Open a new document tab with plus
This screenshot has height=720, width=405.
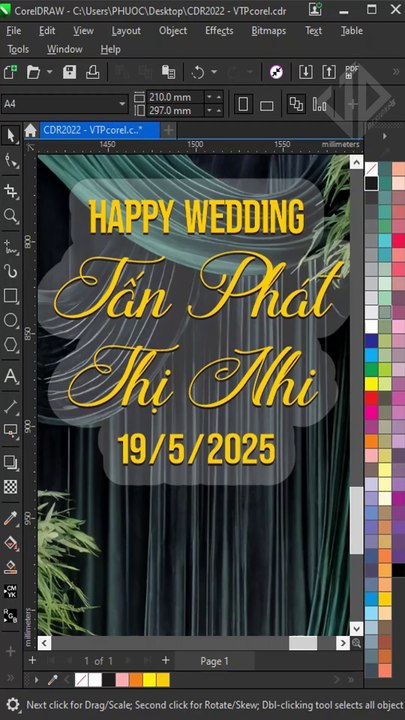pos(169,130)
